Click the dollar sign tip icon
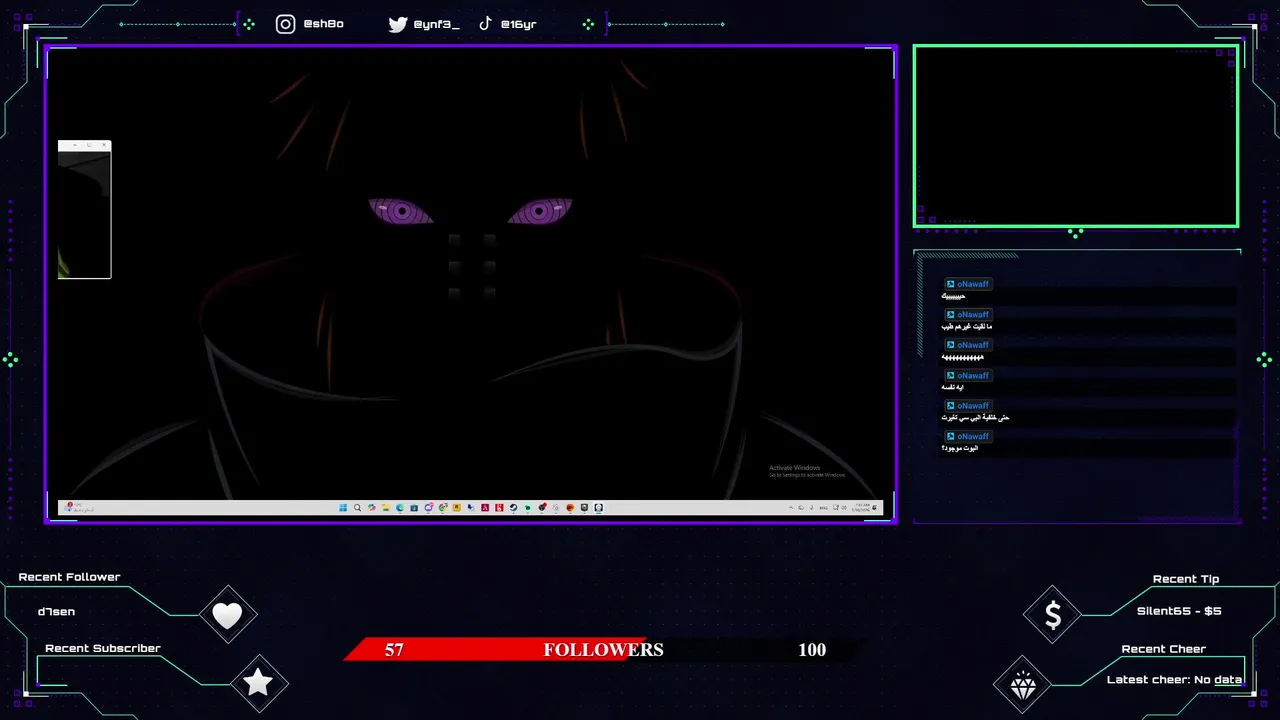Screen dimensions: 1280x720 1053,615
